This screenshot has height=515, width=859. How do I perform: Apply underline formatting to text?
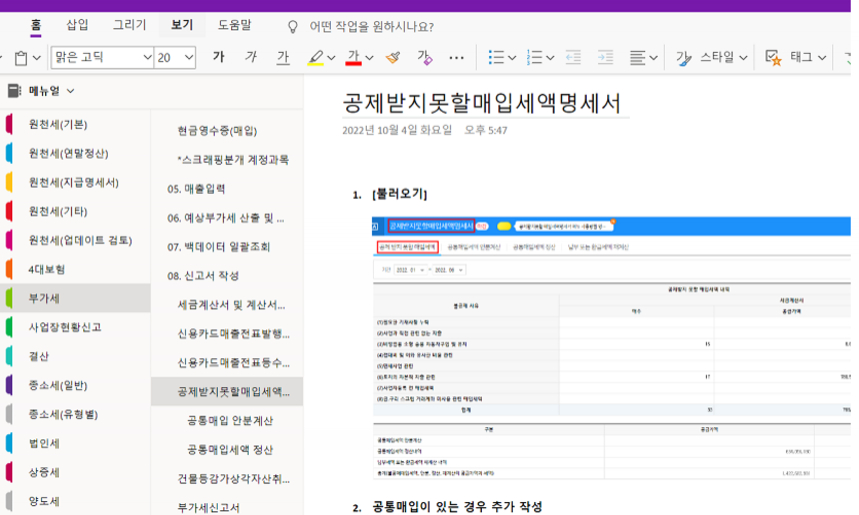pyautogui.click(x=283, y=57)
